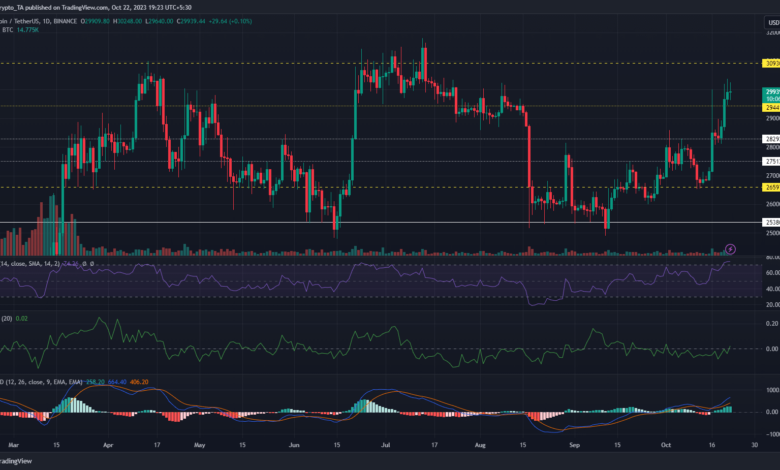780x470 pixels.
Task: Click the yellow 30930 price level label
Action: coord(770,62)
